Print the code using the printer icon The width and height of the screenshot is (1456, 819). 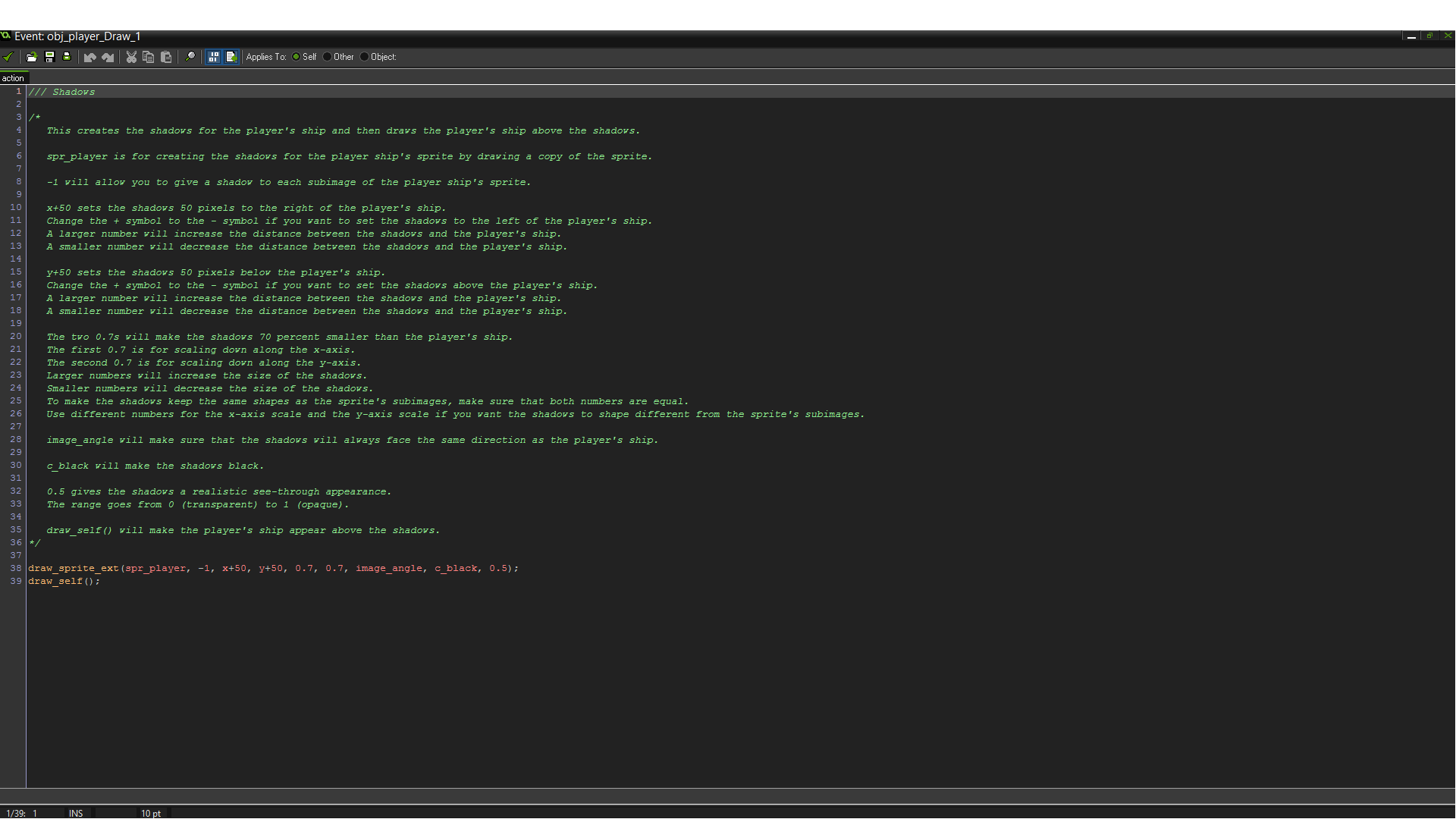point(67,57)
